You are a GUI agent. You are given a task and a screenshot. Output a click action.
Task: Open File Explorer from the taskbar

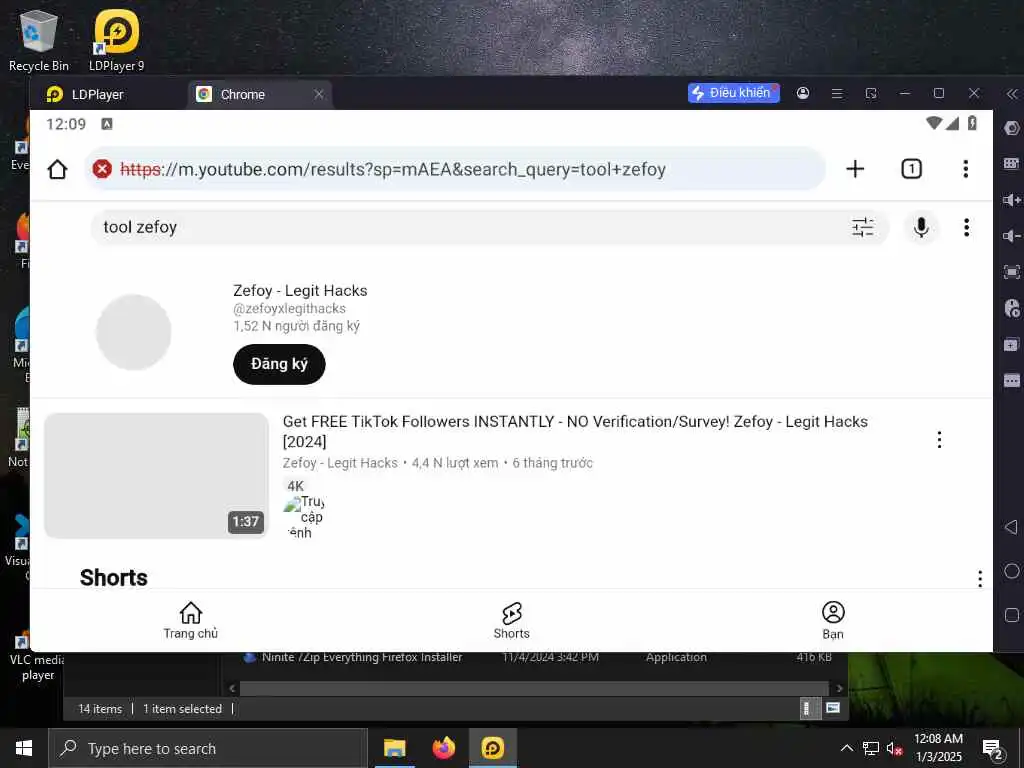click(394, 748)
